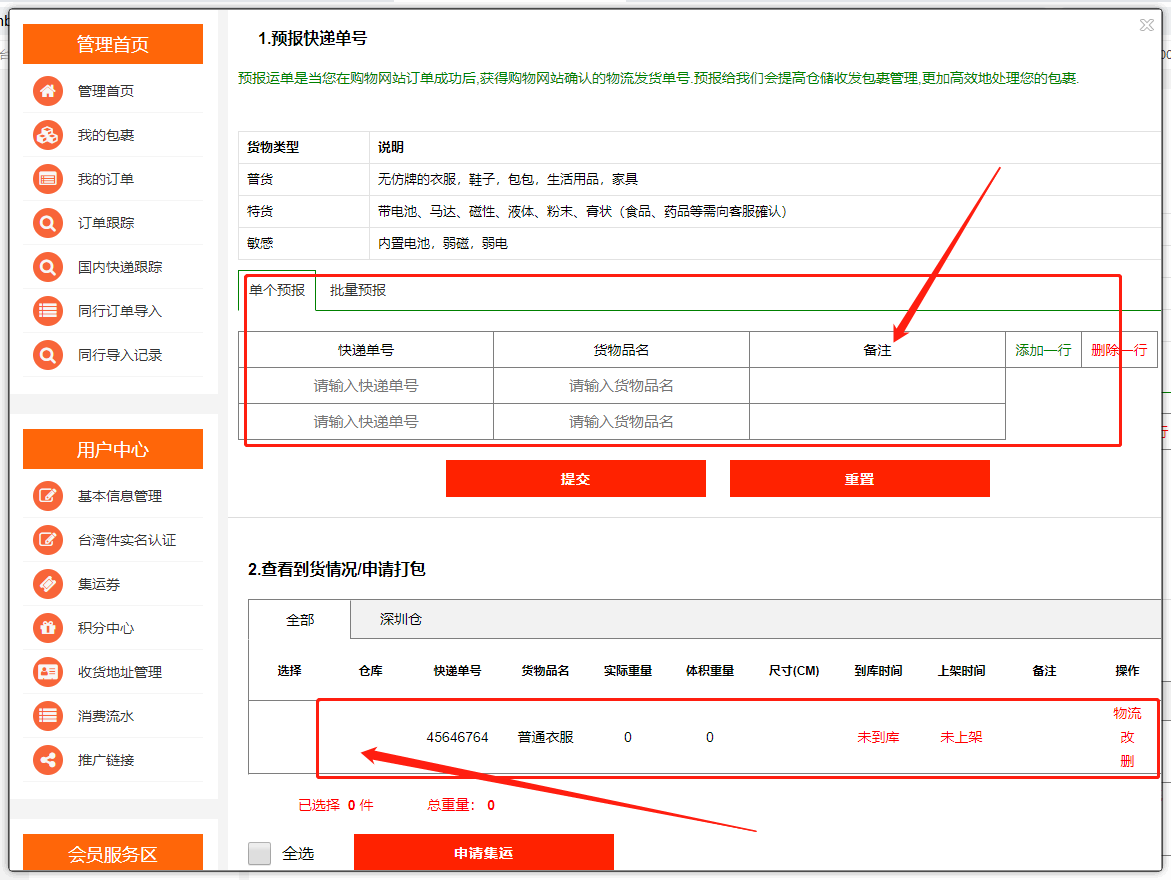Viewport: 1171px width, 880px height.
Task: Click the first 请输入货物品名 input field
Action: [621, 386]
